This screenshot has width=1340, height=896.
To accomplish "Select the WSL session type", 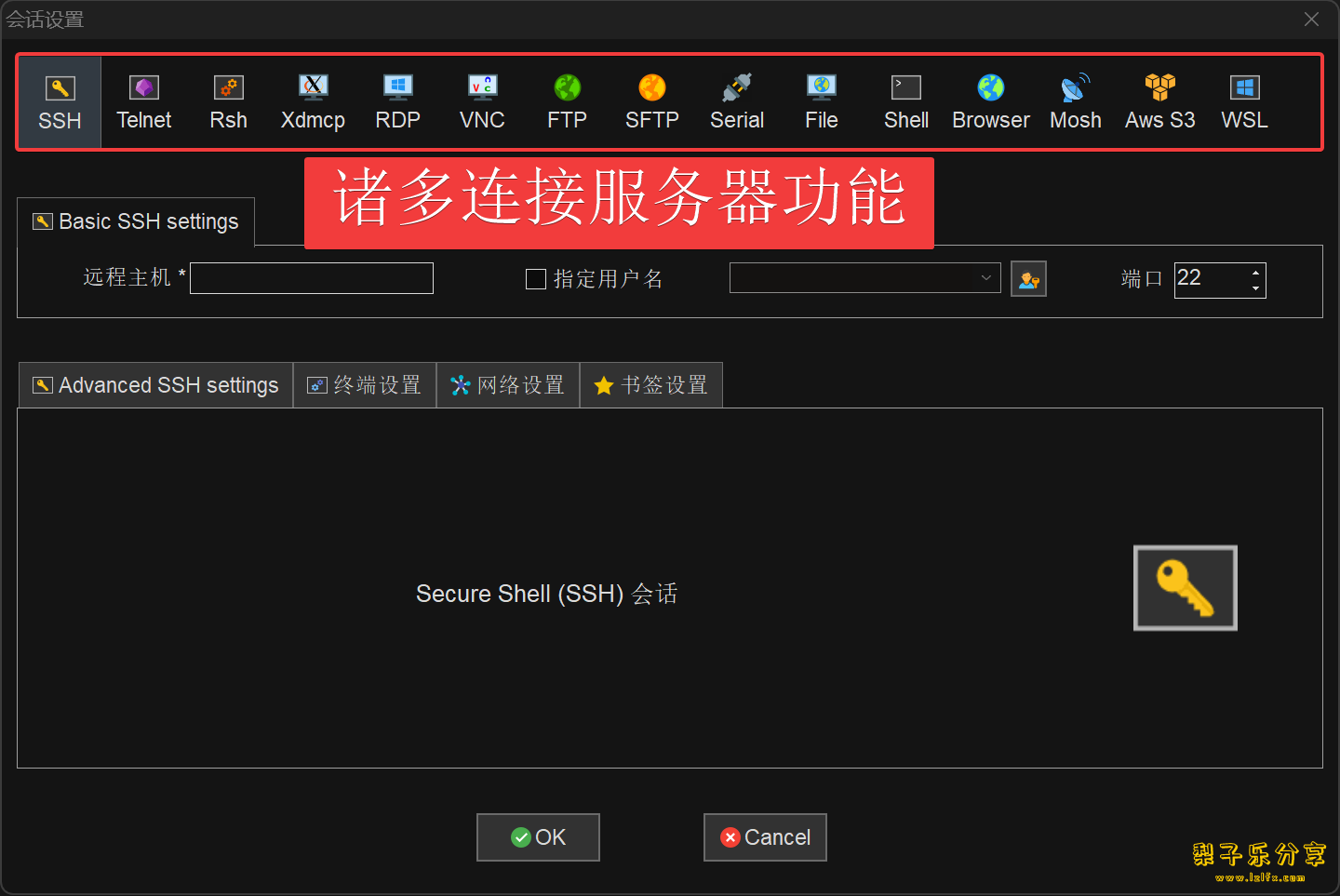I will click(1245, 102).
